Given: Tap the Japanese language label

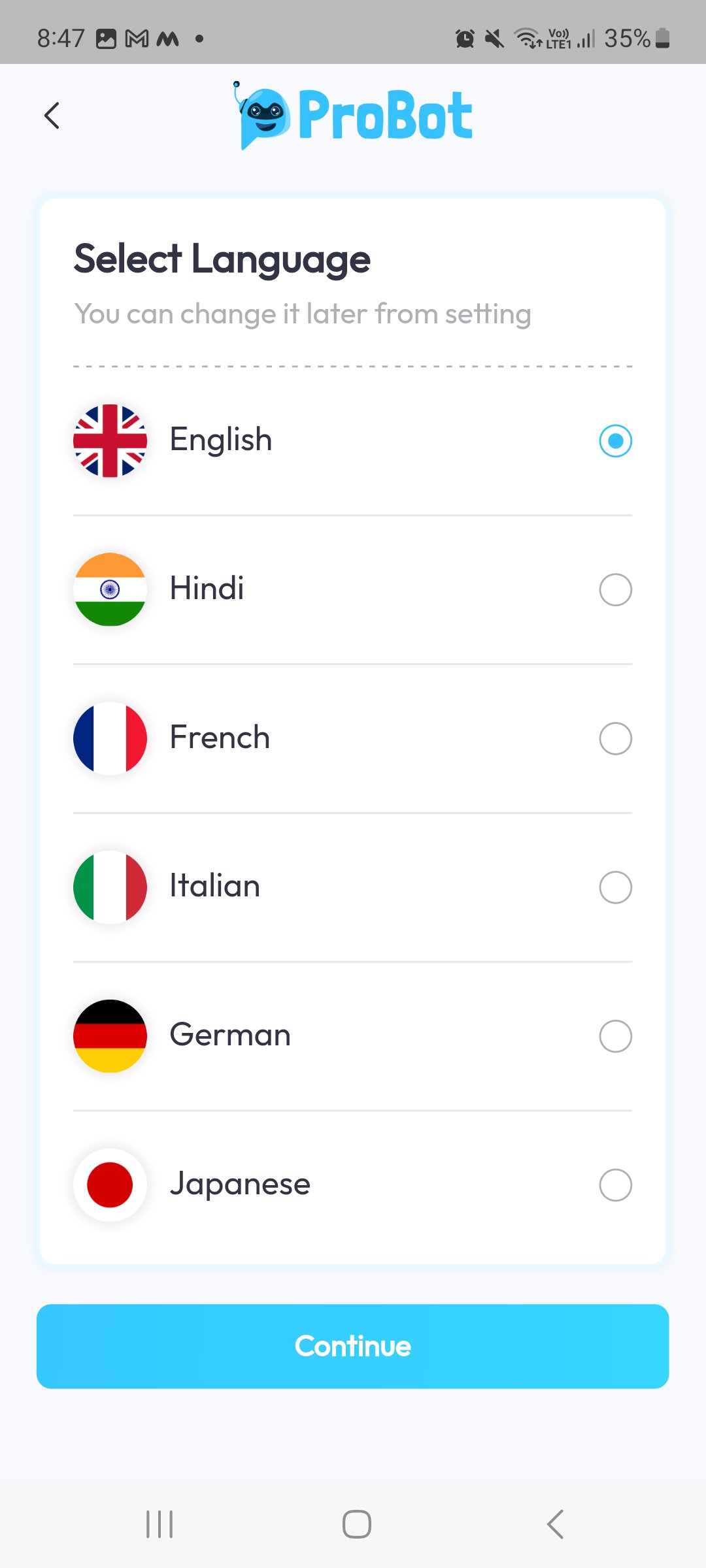Looking at the screenshot, I should click(x=240, y=1184).
